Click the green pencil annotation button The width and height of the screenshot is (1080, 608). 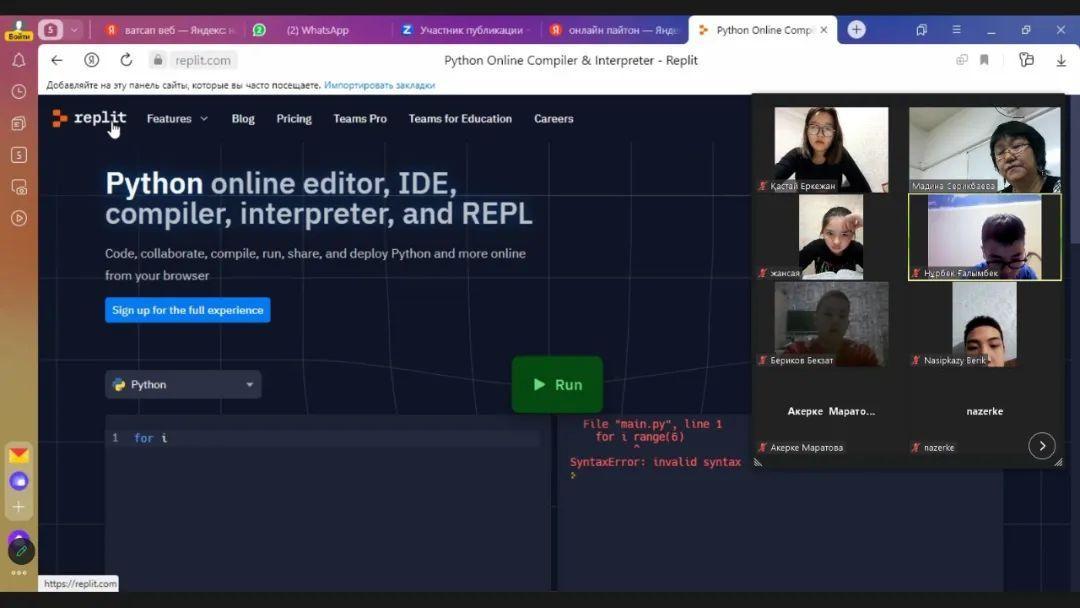(21, 551)
